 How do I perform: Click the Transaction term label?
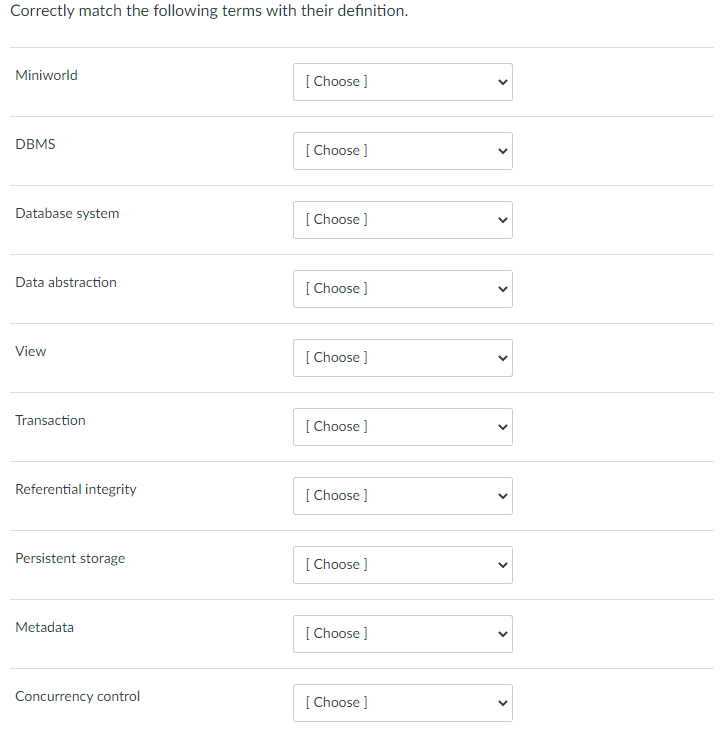[50, 420]
